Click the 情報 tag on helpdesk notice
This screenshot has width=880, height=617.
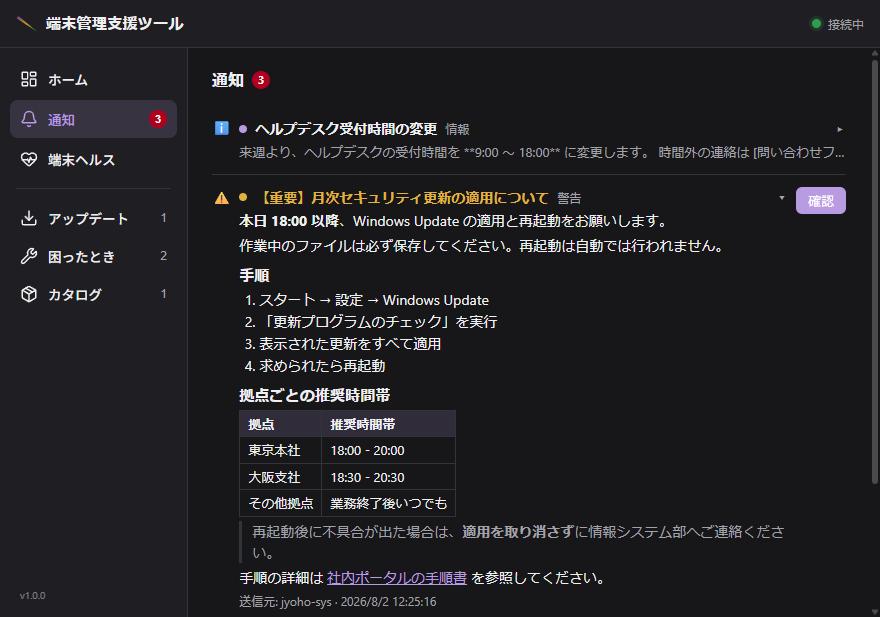[457, 129]
